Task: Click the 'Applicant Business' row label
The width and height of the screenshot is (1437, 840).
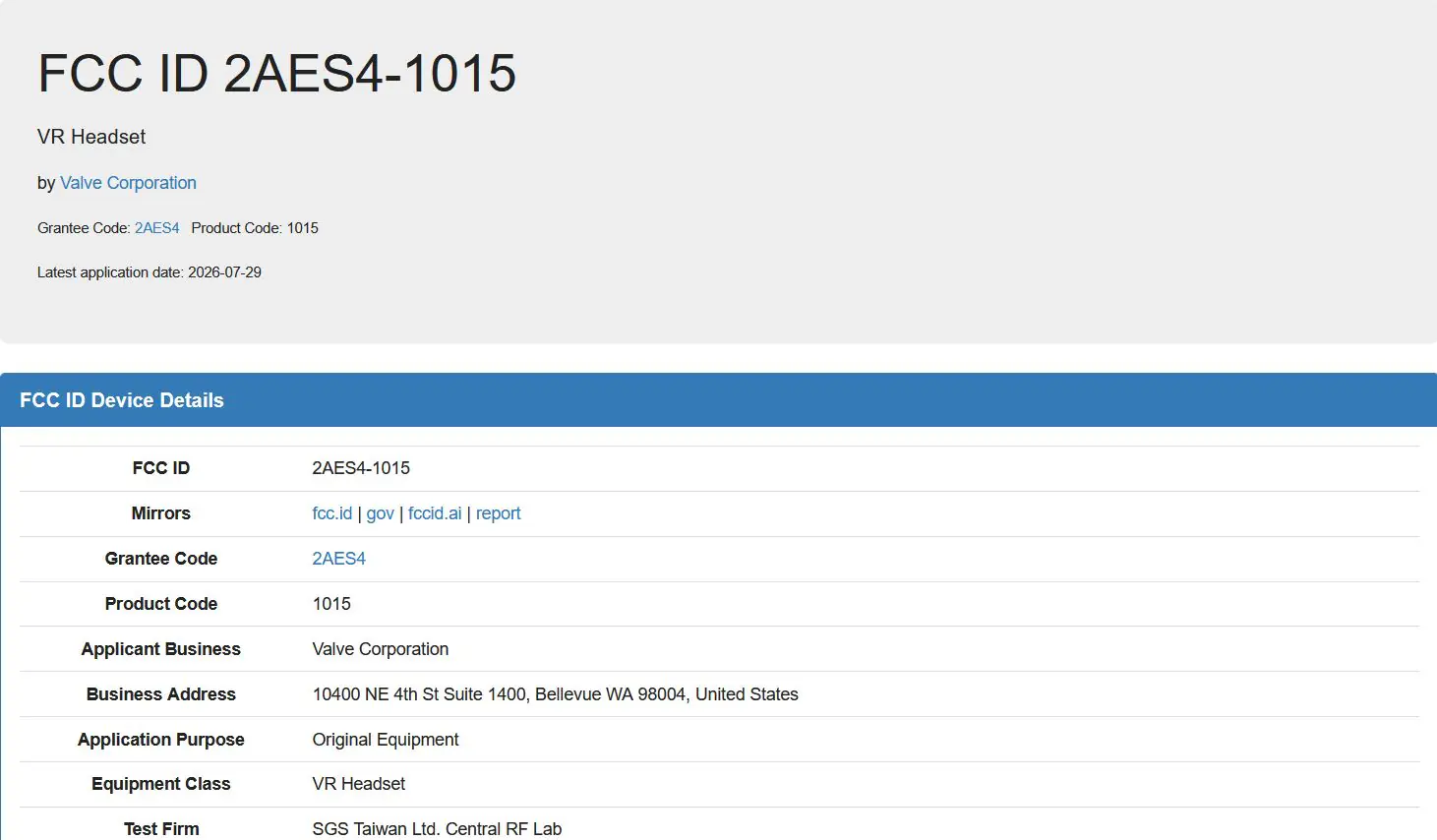Action: (x=161, y=649)
